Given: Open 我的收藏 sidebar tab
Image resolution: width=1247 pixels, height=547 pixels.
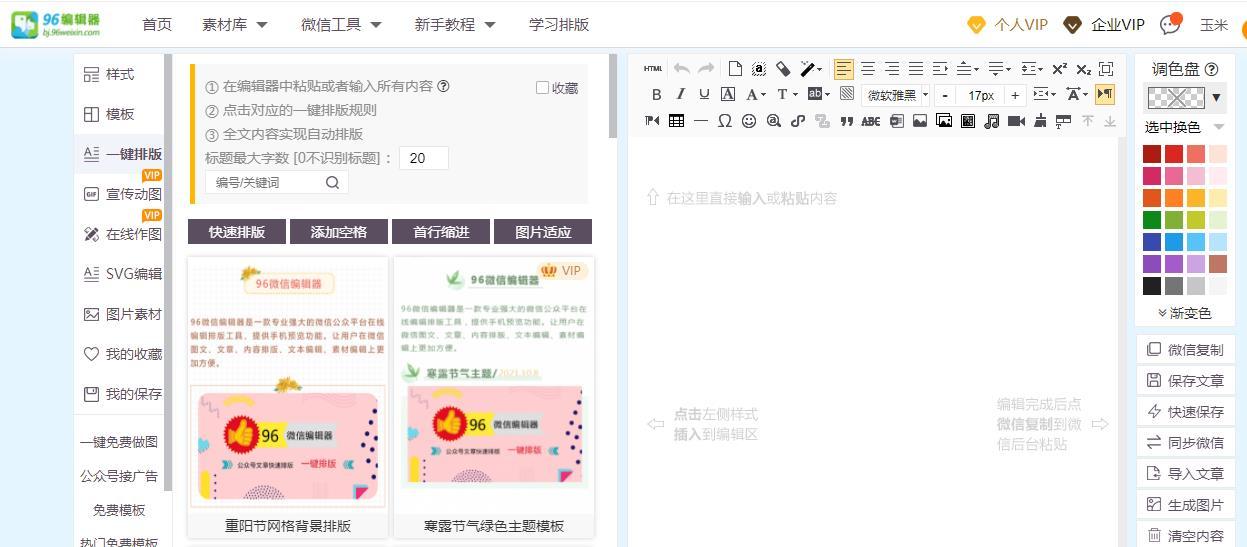Looking at the screenshot, I should 121,354.
